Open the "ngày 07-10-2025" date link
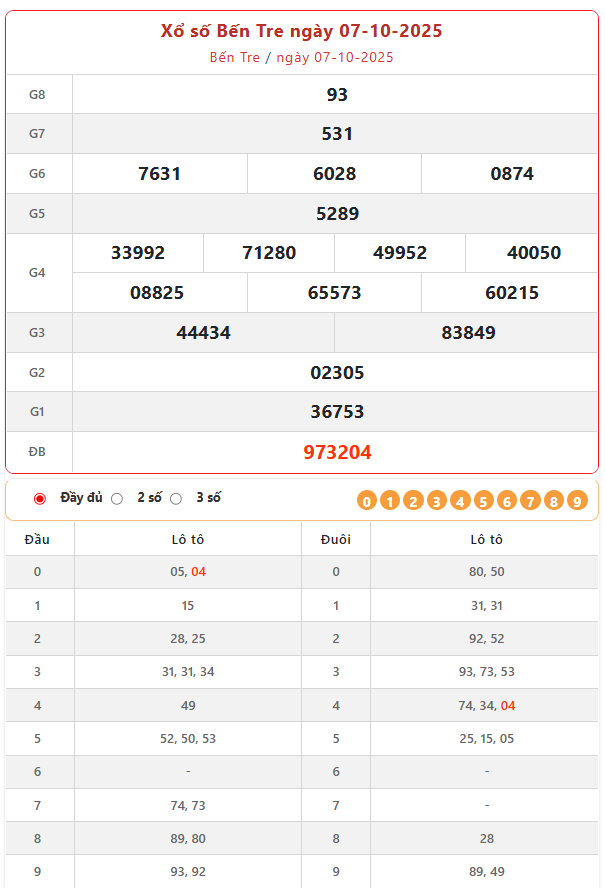 coord(334,57)
